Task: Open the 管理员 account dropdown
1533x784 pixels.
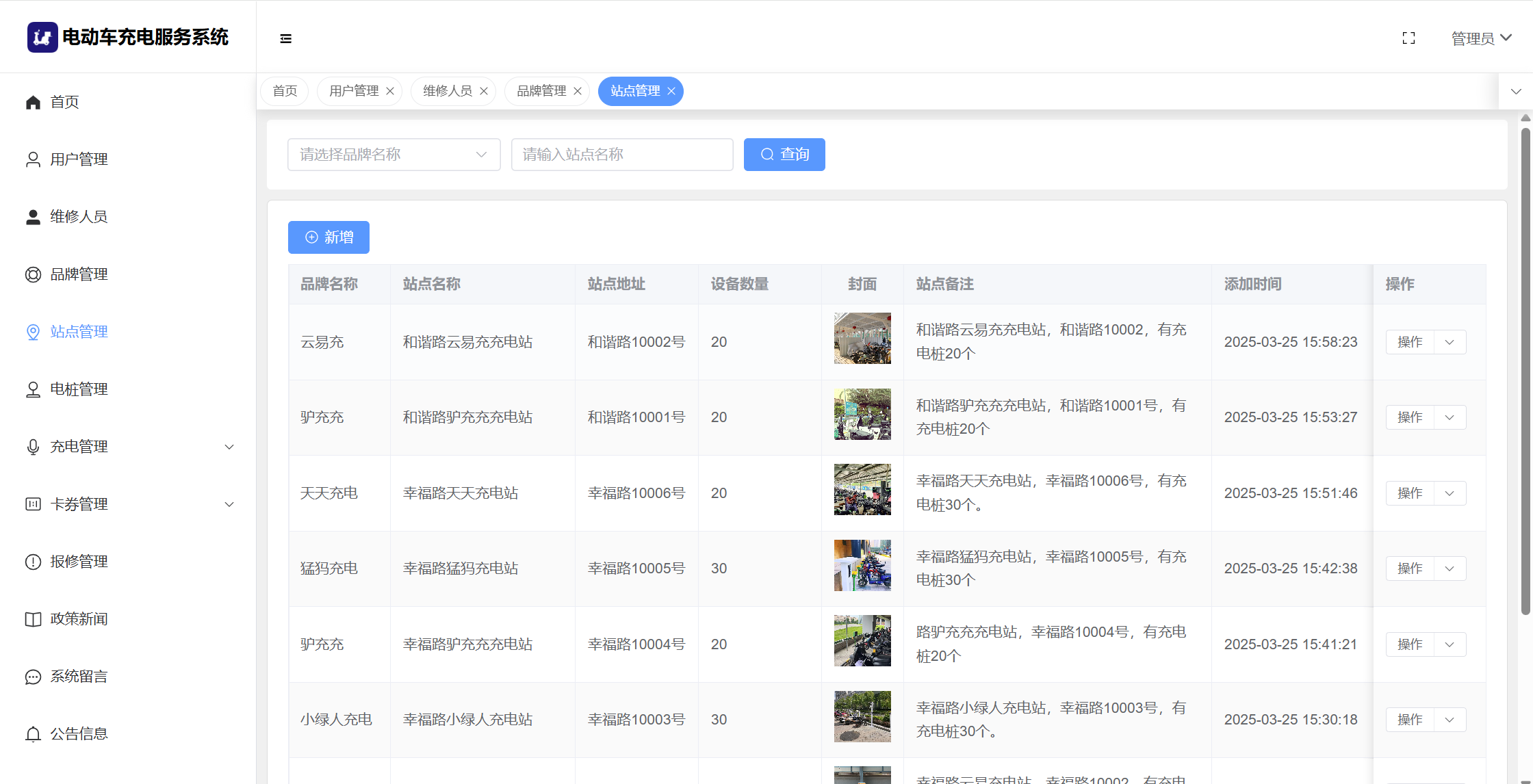Action: pyautogui.click(x=1480, y=38)
